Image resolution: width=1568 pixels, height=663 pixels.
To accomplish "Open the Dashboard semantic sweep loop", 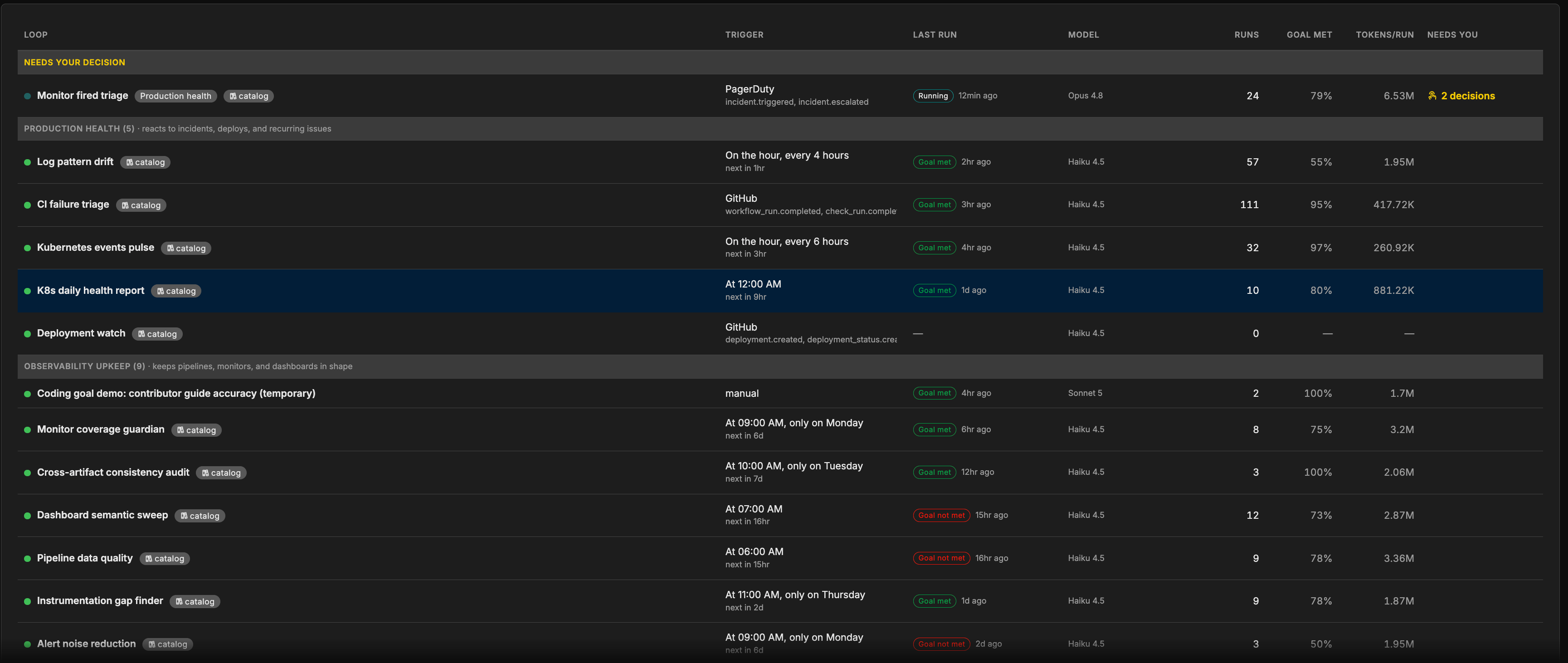I will pos(102,515).
